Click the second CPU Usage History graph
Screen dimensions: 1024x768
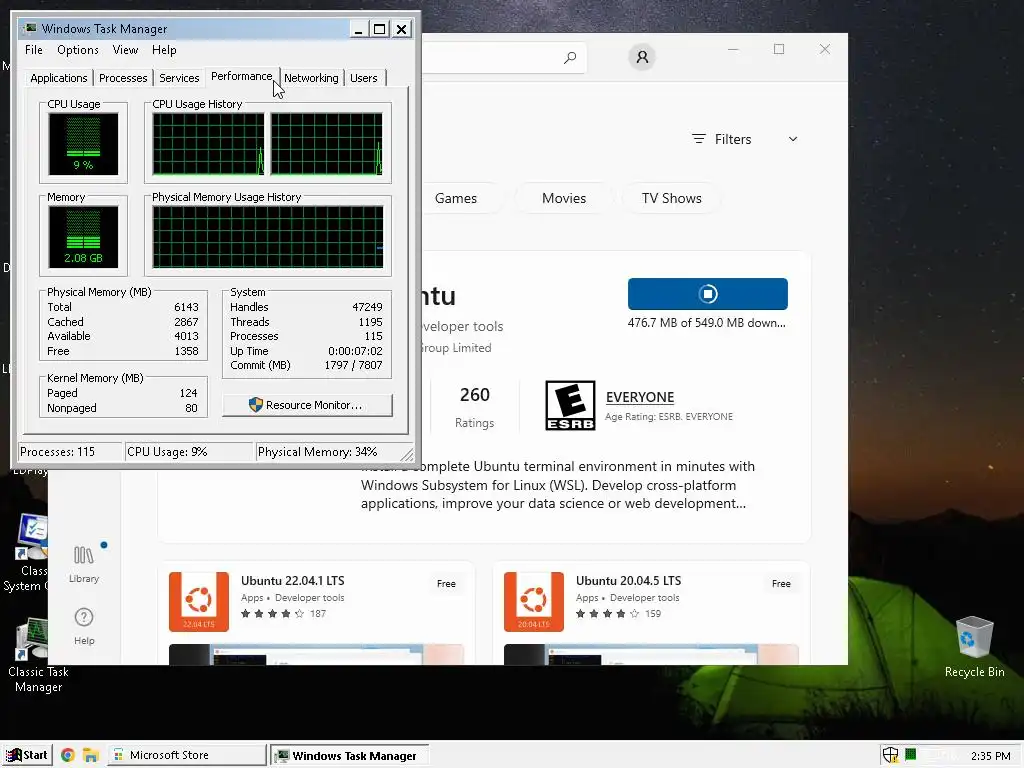(327, 144)
